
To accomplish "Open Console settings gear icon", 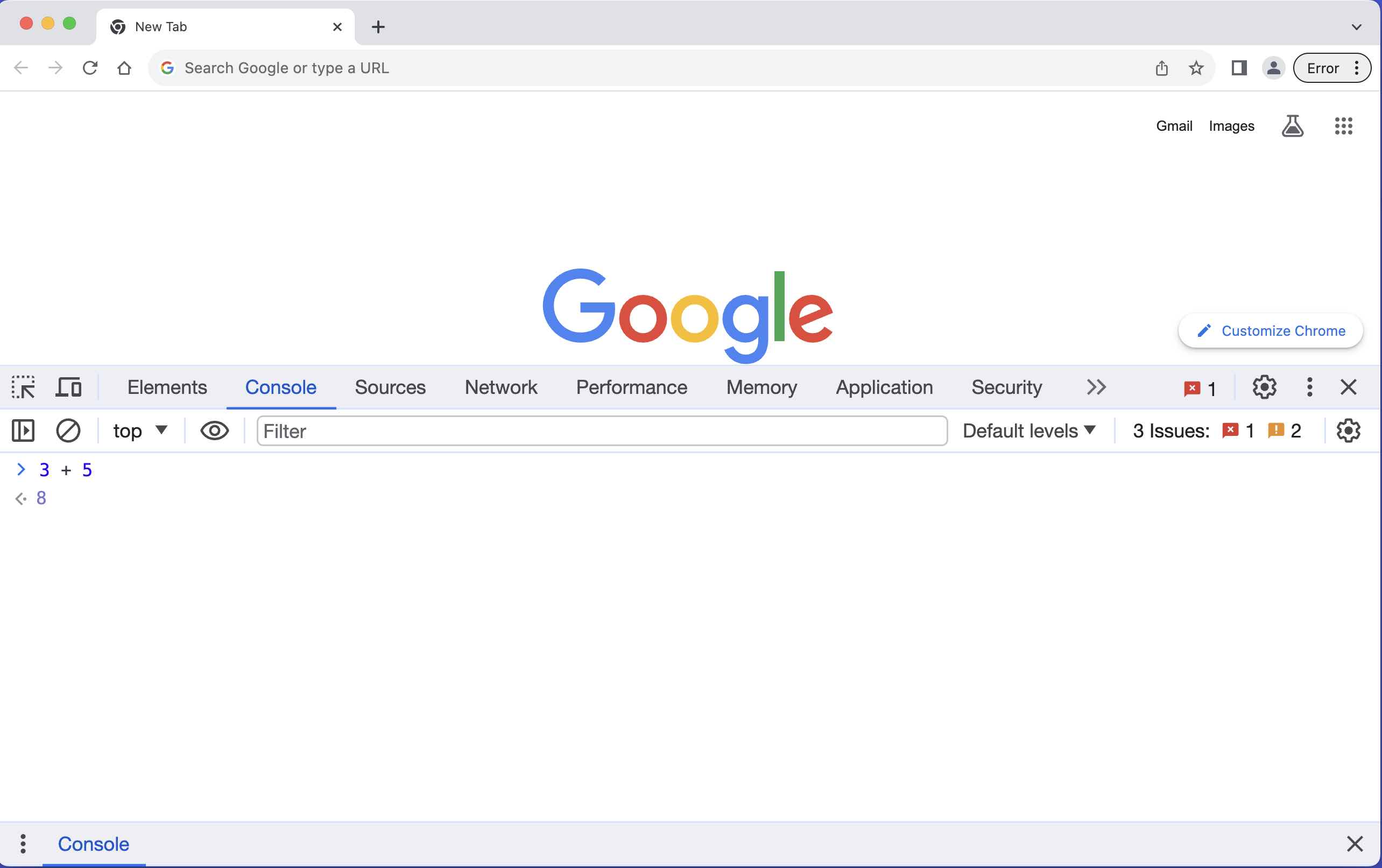I will tap(1348, 431).
